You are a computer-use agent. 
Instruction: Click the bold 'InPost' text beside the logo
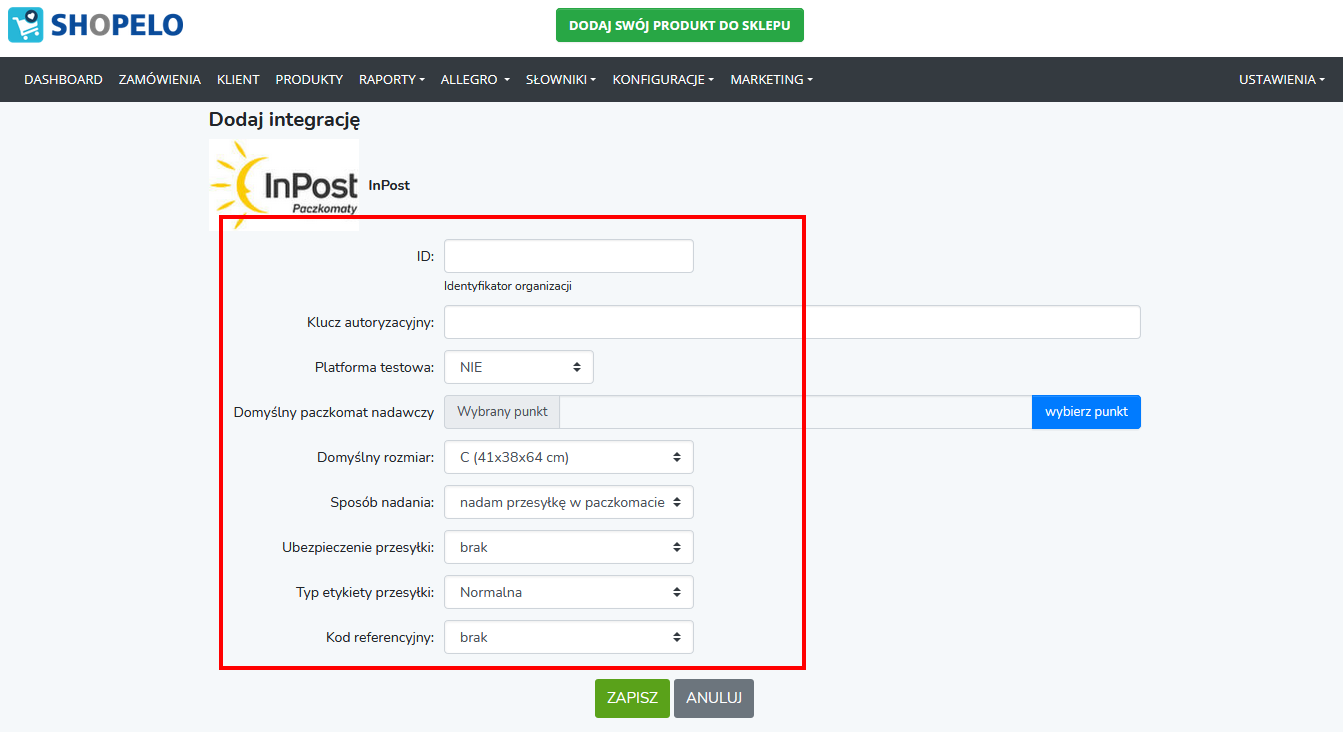click(389, 185)
